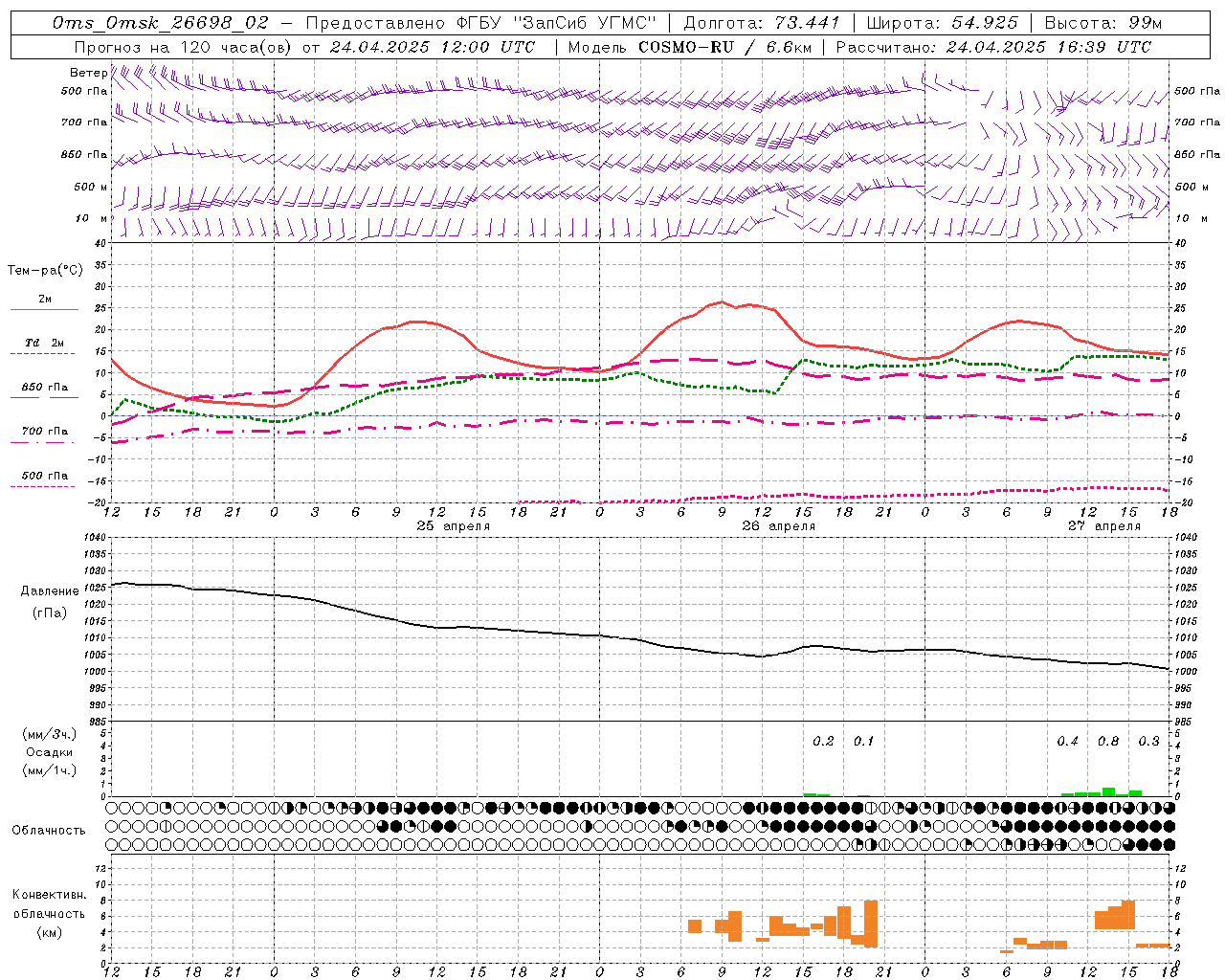Select the 25 апреля date label
Screen dimensions: 1225x980
pos(453,526)
